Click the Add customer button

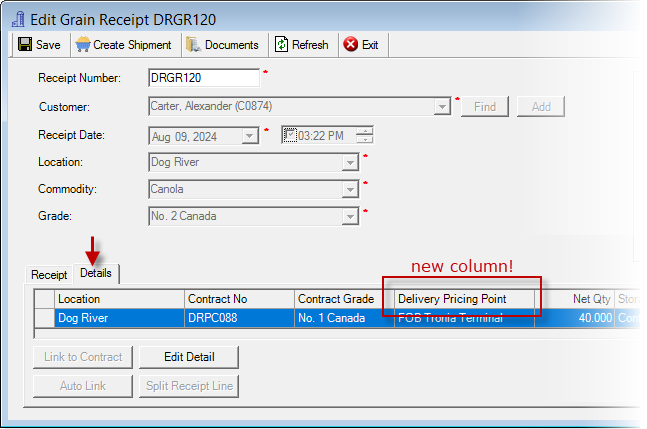point(541,107)
